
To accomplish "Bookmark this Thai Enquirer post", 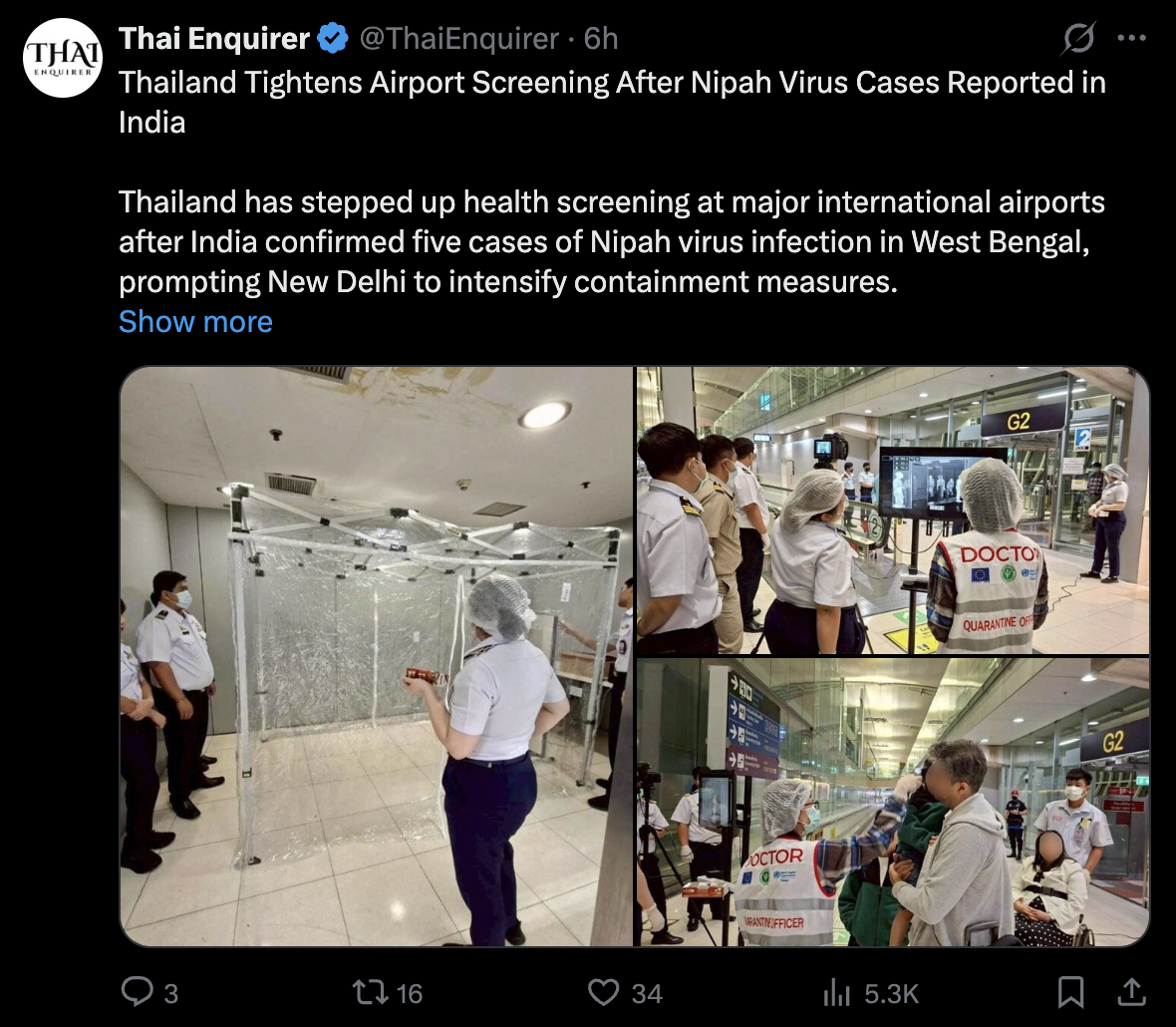I will click(x=1070, y=992).
